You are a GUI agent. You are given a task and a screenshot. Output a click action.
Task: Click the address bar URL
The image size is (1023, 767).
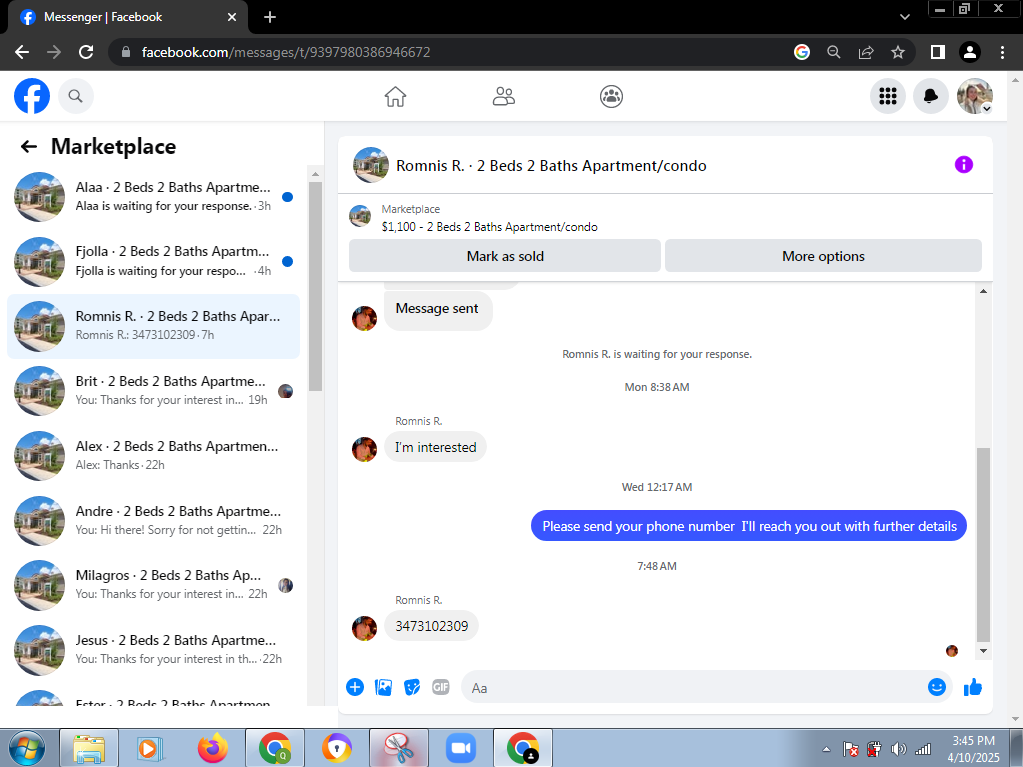(286, 52)
